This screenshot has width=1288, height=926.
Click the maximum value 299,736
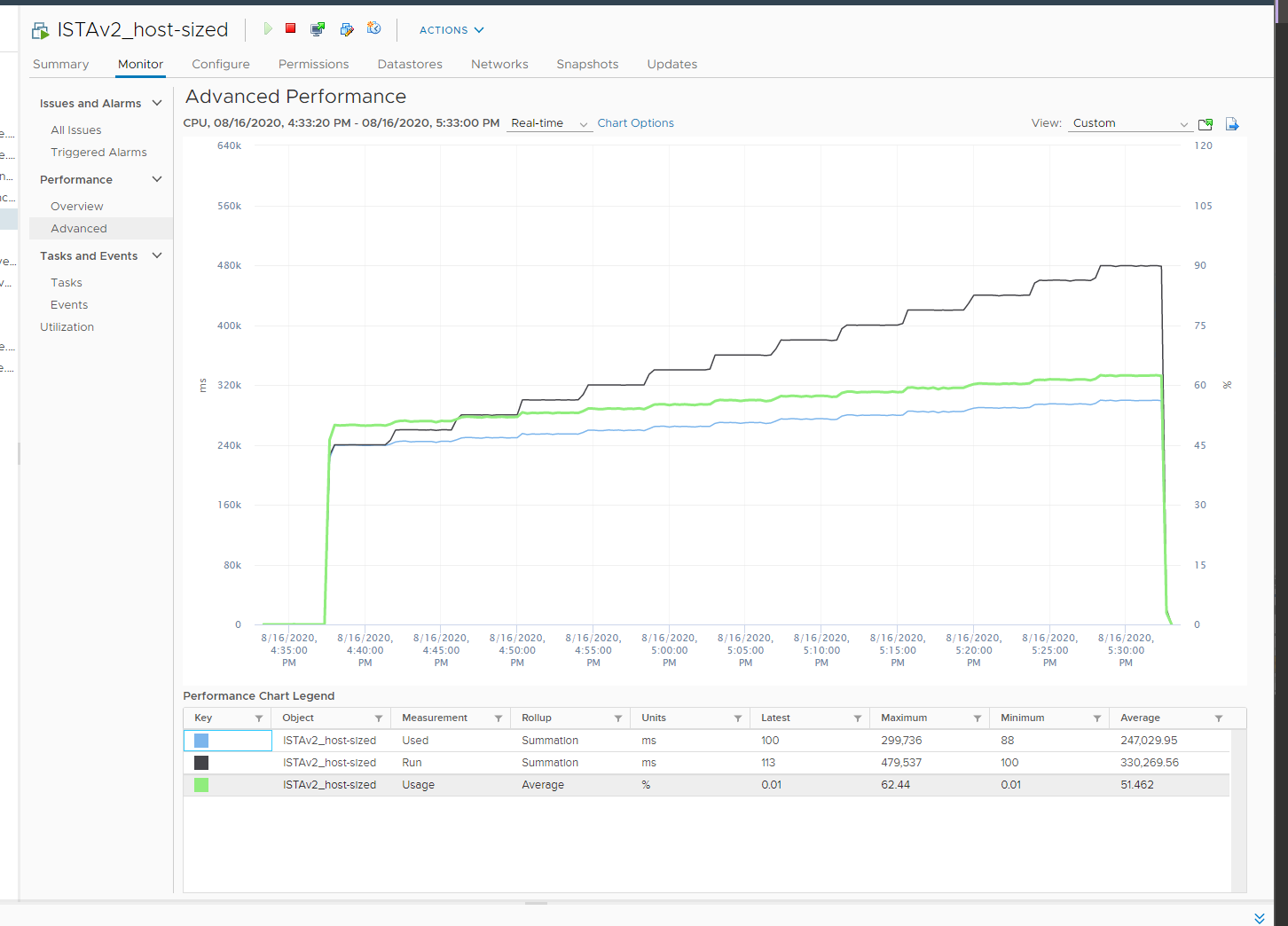tap(901, 741)
